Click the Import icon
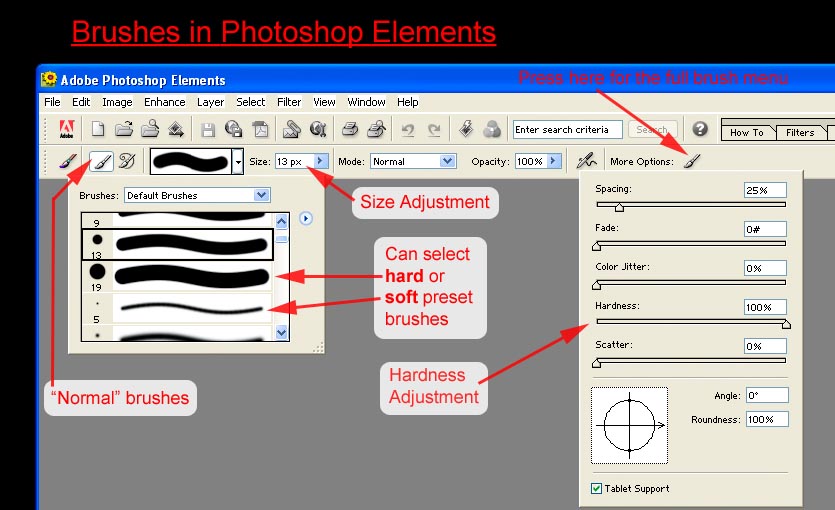Screen dimensions: 835x510 176,129
